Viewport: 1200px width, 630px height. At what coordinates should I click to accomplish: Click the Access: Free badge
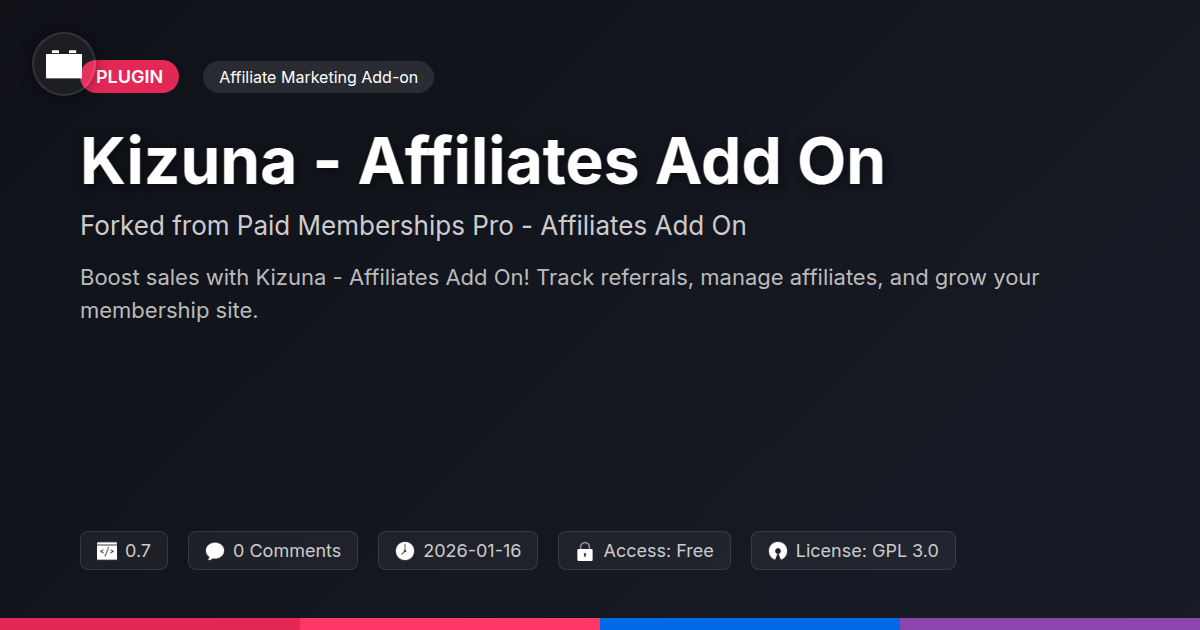point(645,551)
